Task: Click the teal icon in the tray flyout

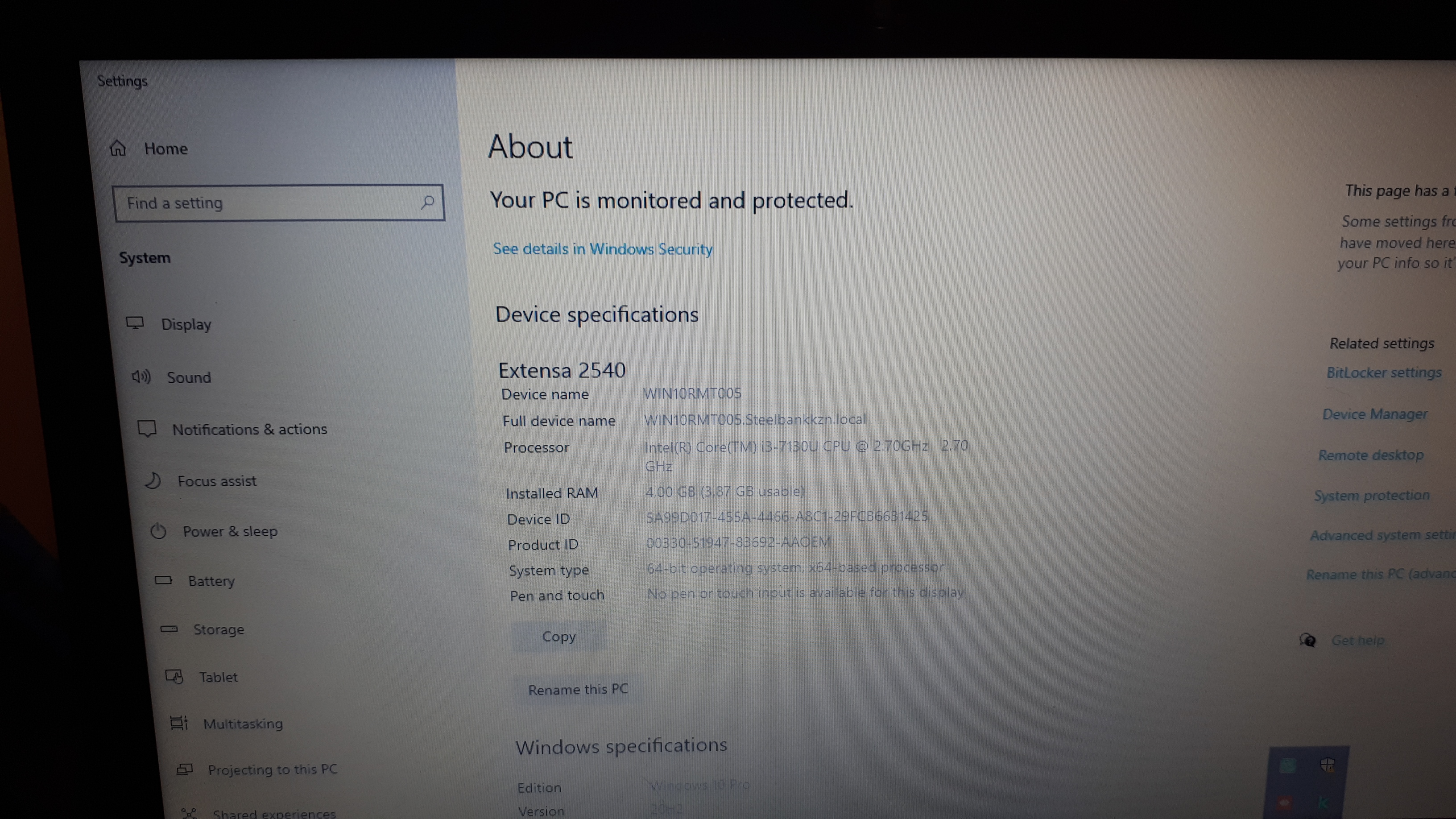Action: pyautogui.click(x=1287, y=766)
